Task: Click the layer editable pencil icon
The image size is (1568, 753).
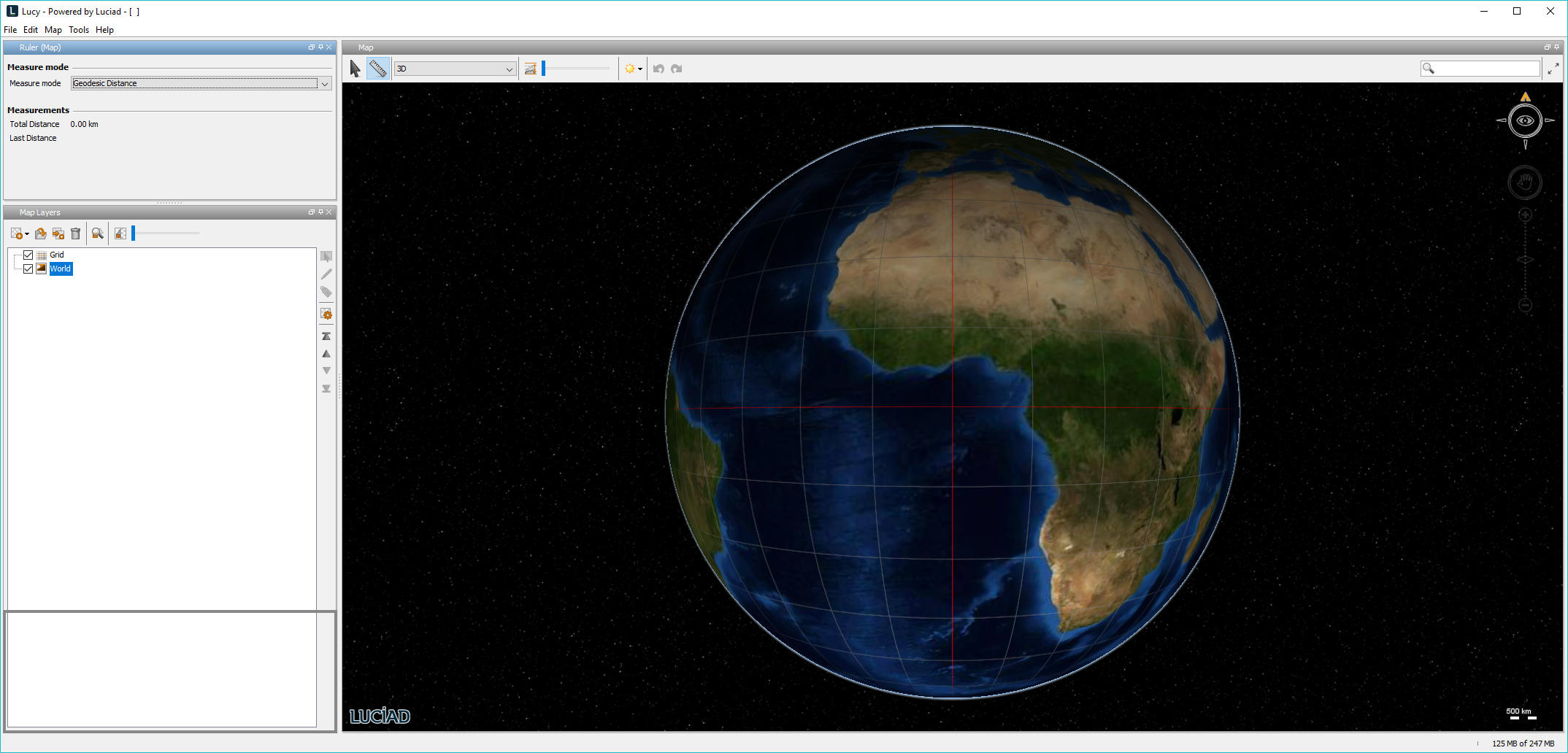Action: (326, 274)
